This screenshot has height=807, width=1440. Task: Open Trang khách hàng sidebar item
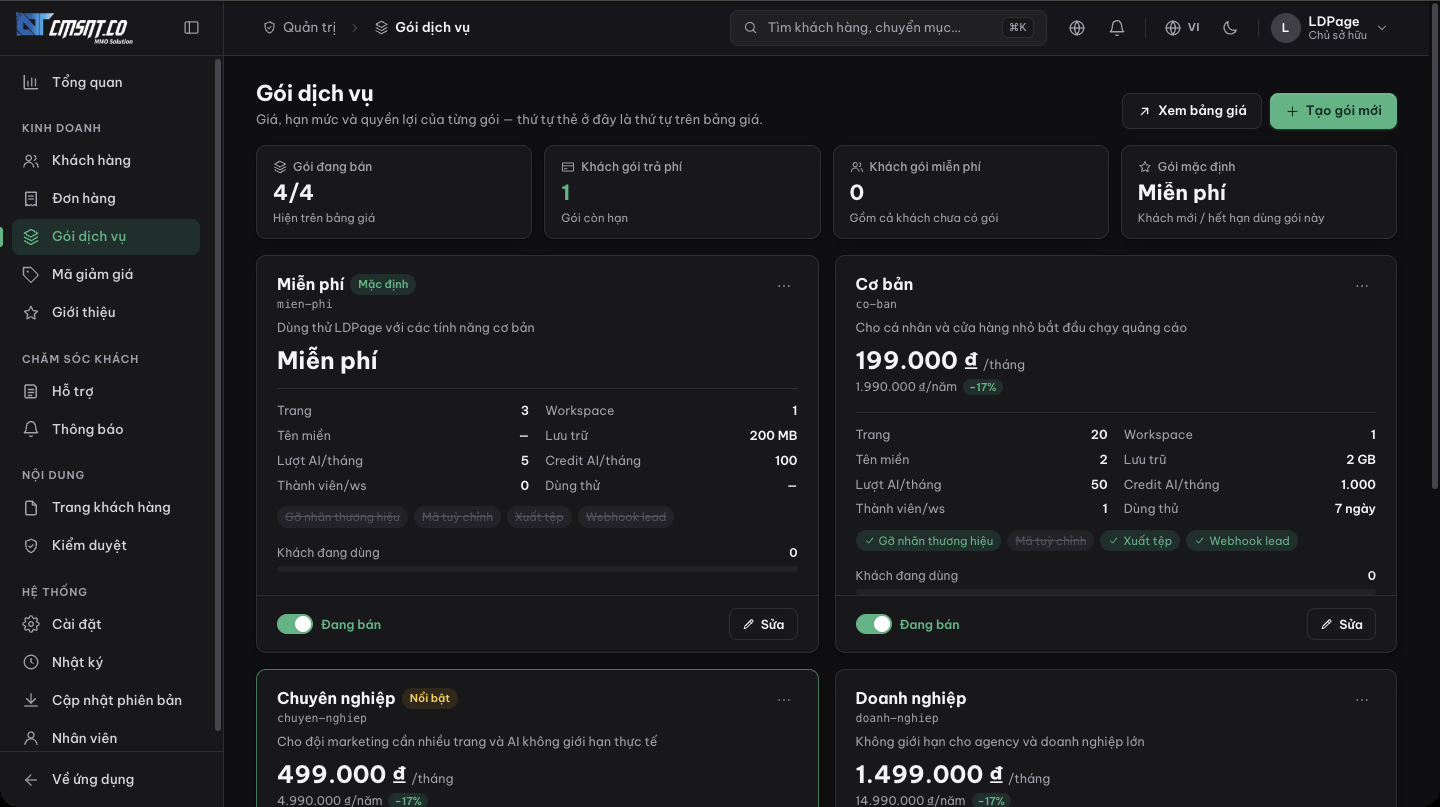click(x=106, y=507)
